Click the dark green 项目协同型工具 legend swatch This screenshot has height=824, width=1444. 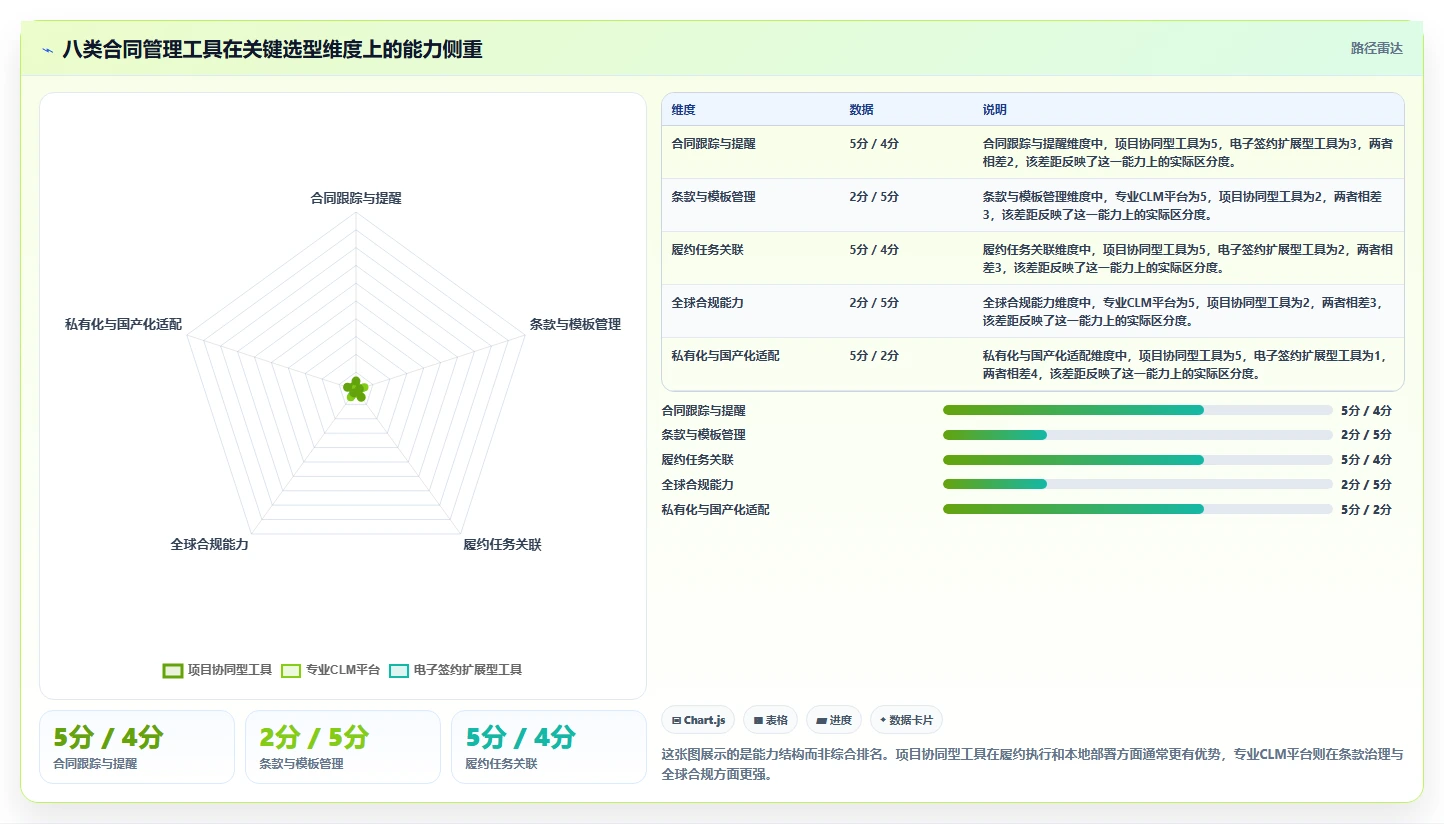click(x=173, y=670)
